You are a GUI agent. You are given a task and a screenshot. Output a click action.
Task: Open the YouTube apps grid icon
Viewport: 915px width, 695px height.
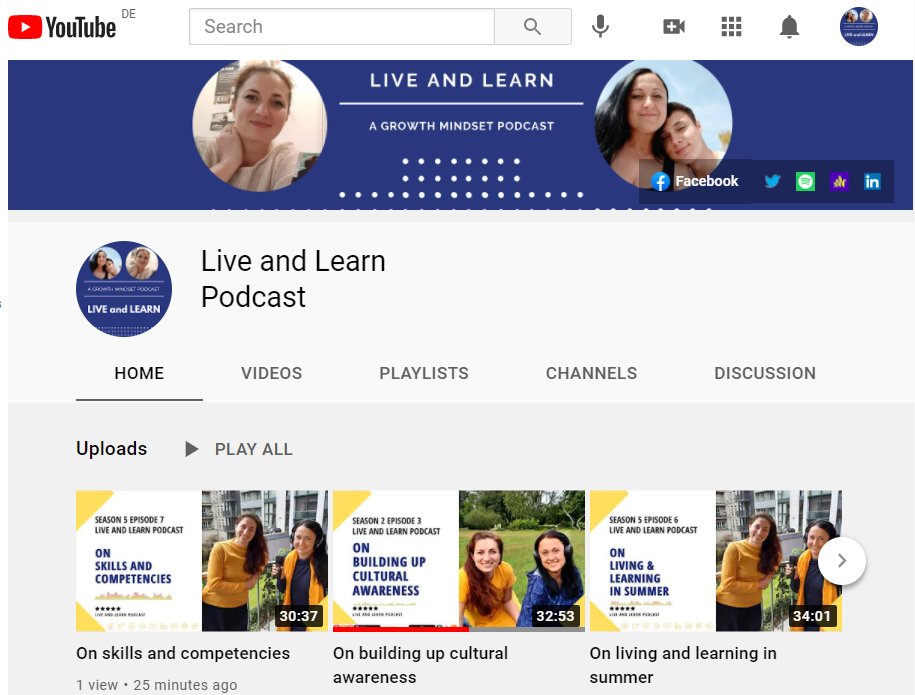tap(731, 27)
